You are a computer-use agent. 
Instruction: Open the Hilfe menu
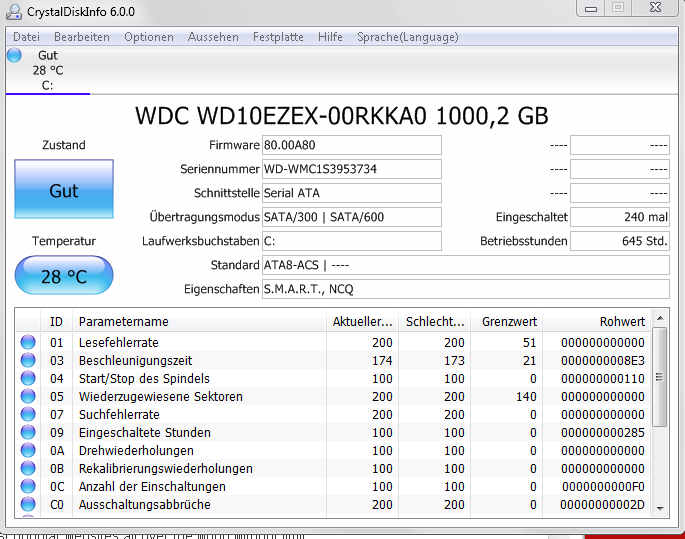tap(330, 37)
